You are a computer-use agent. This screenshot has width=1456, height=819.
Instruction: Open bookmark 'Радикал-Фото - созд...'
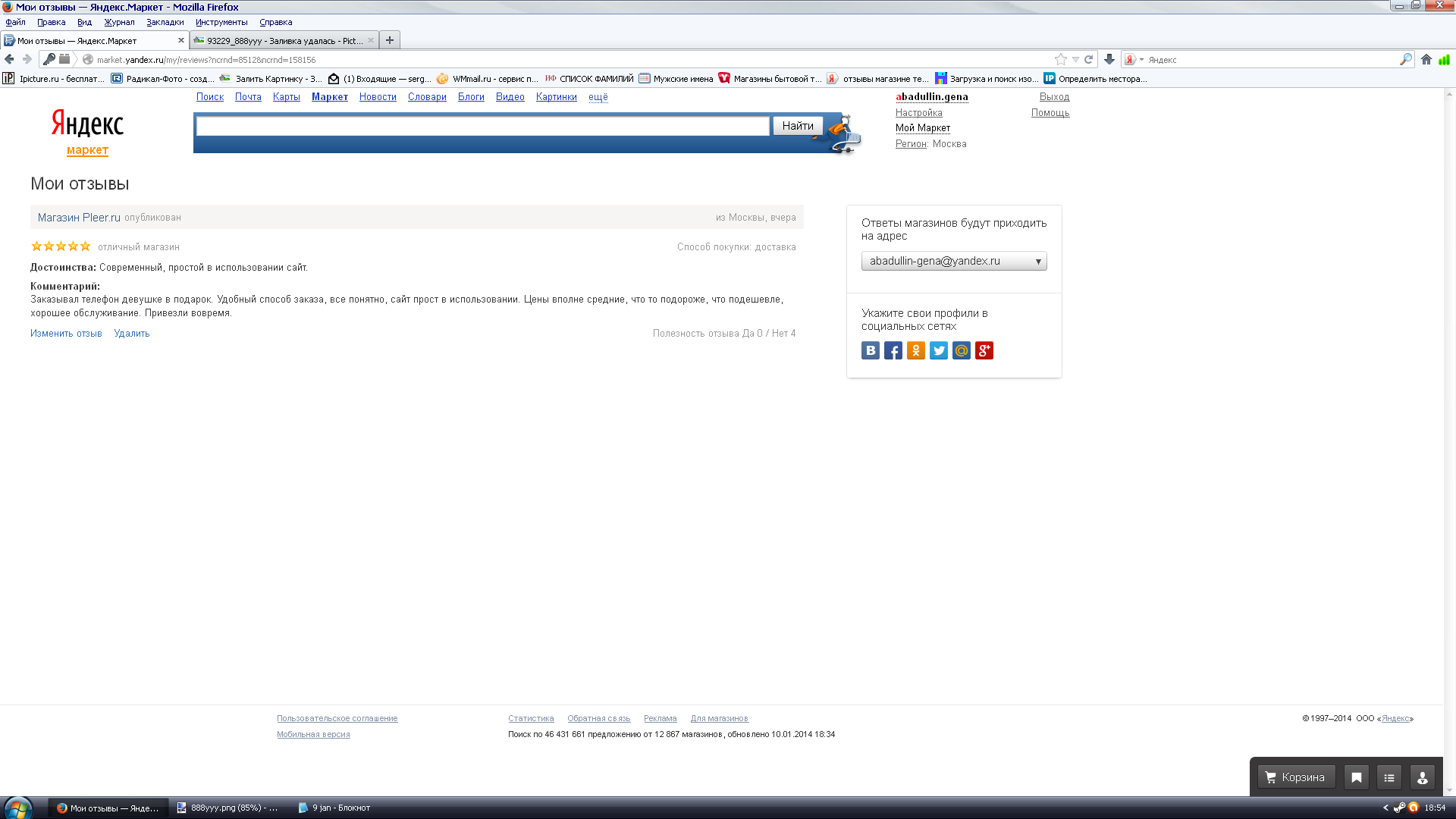click(x=162, y=79)
